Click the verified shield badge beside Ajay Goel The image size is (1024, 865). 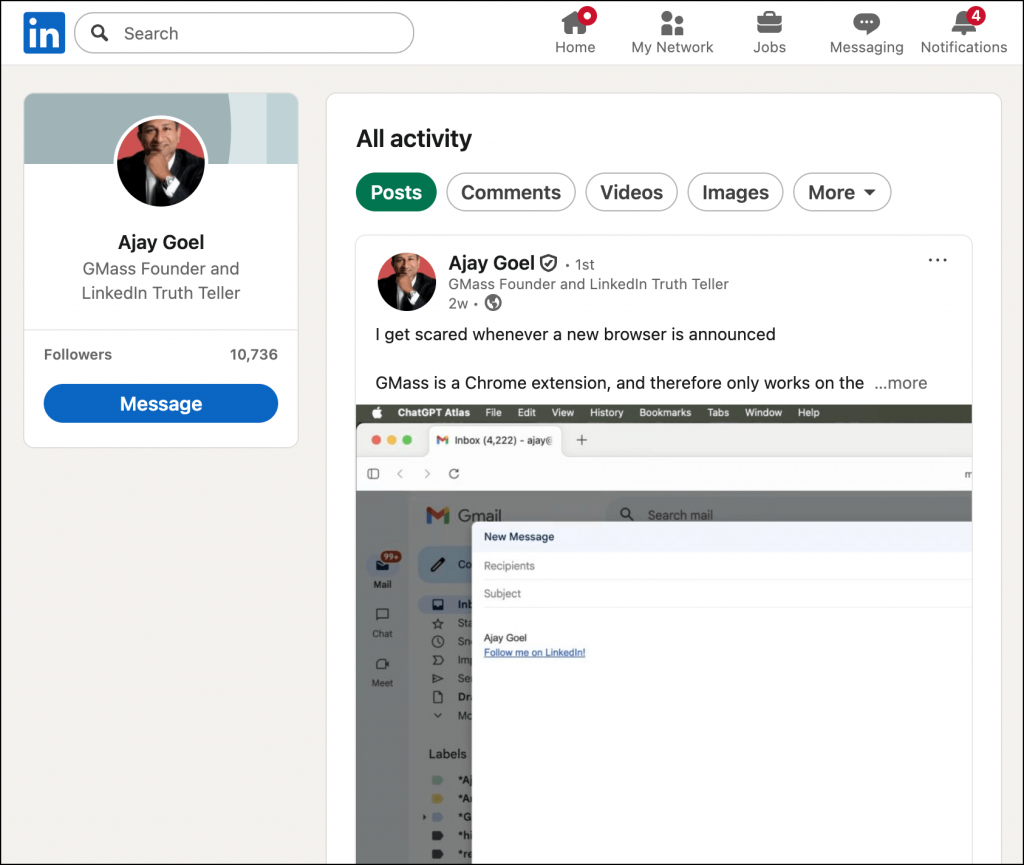click(548, 263)
